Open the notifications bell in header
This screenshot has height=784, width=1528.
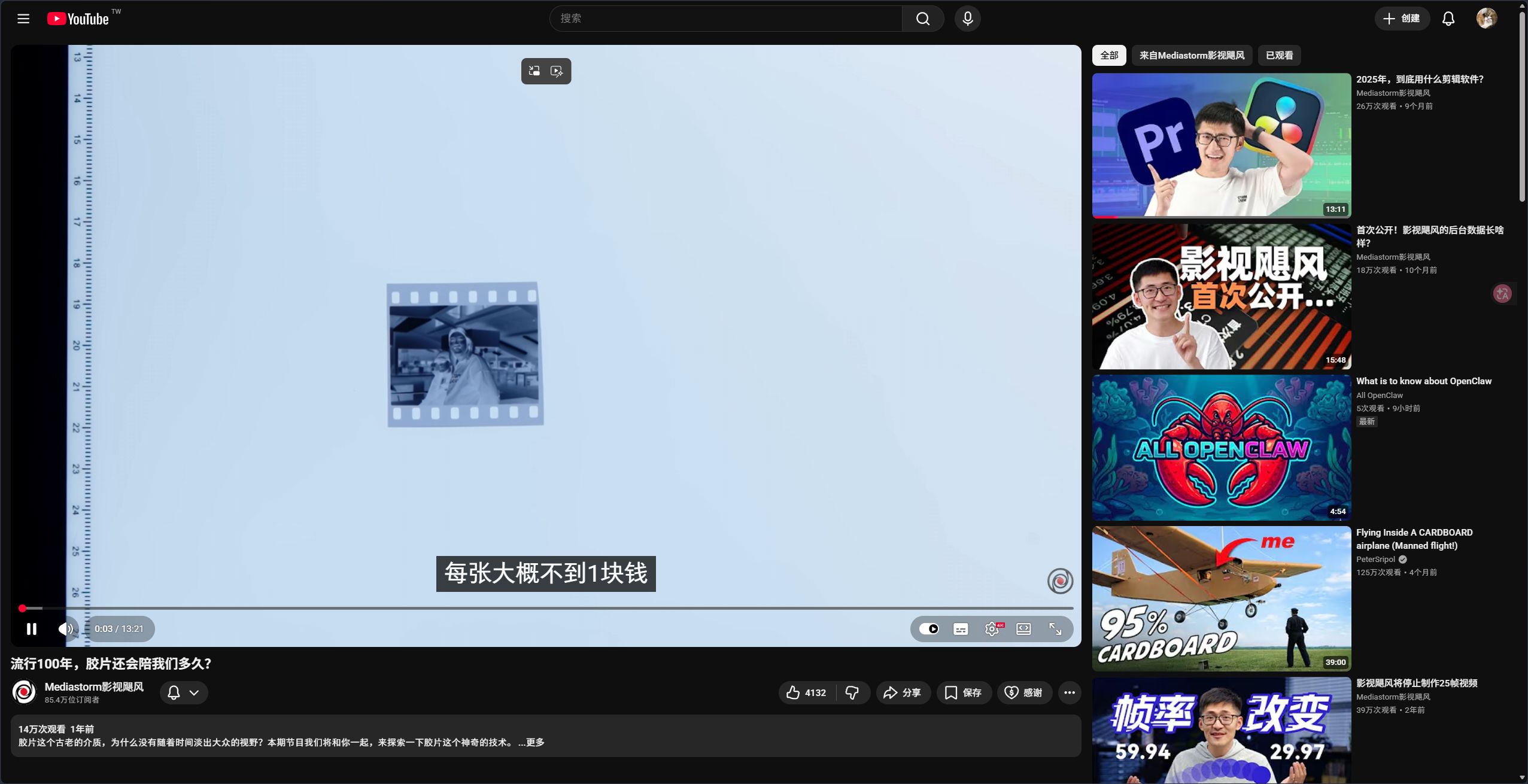click(x=1448, y=19)
